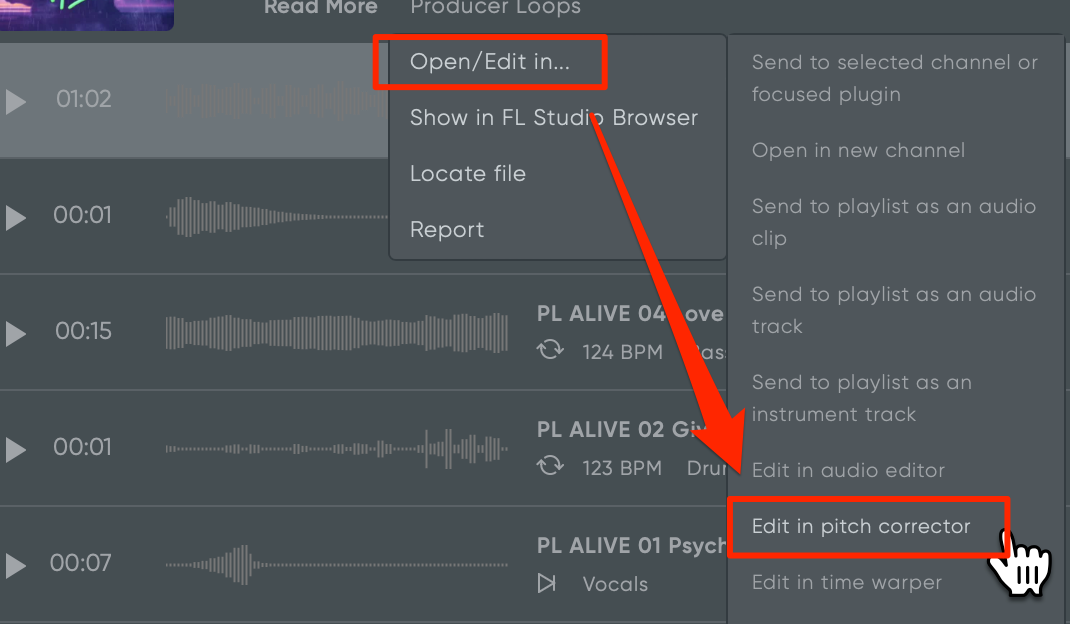This screenshot has height=624, width=1070.
Task: Select Open in new channel
Action: 858,150
